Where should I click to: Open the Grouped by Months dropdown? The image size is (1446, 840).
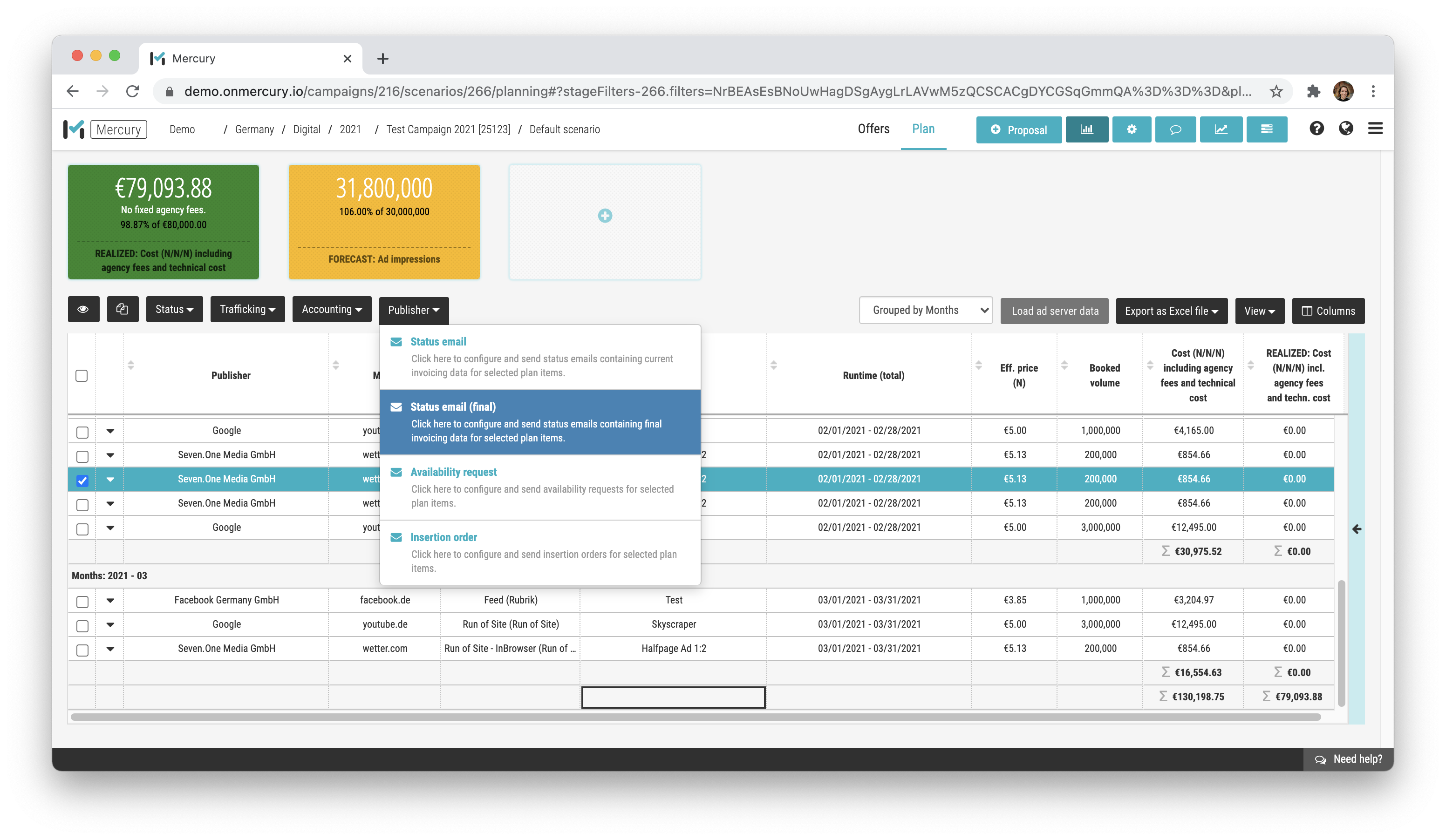pyautogui.click(x=925, y=310)
